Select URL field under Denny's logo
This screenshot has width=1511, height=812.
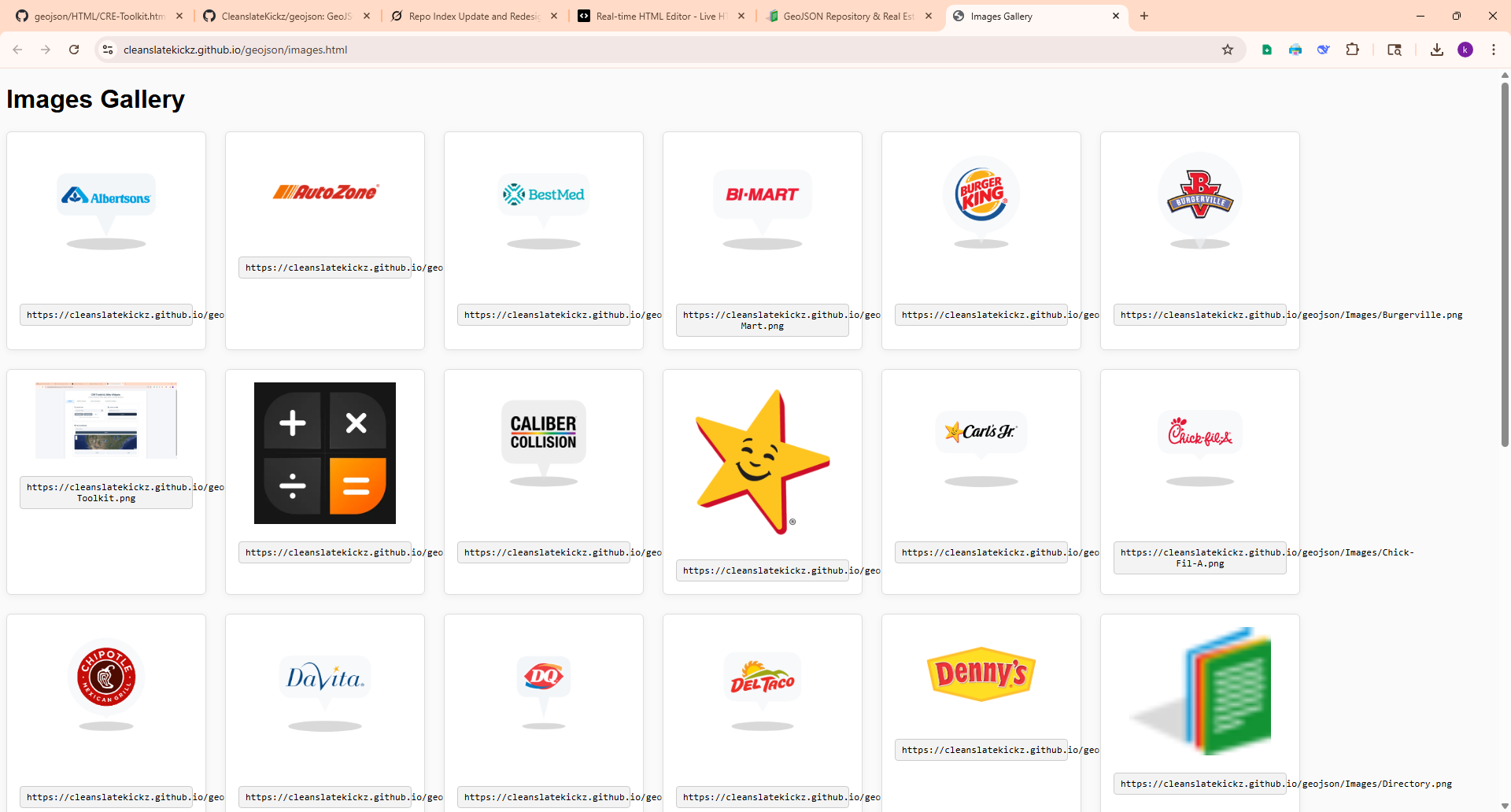tap(981, 750)
